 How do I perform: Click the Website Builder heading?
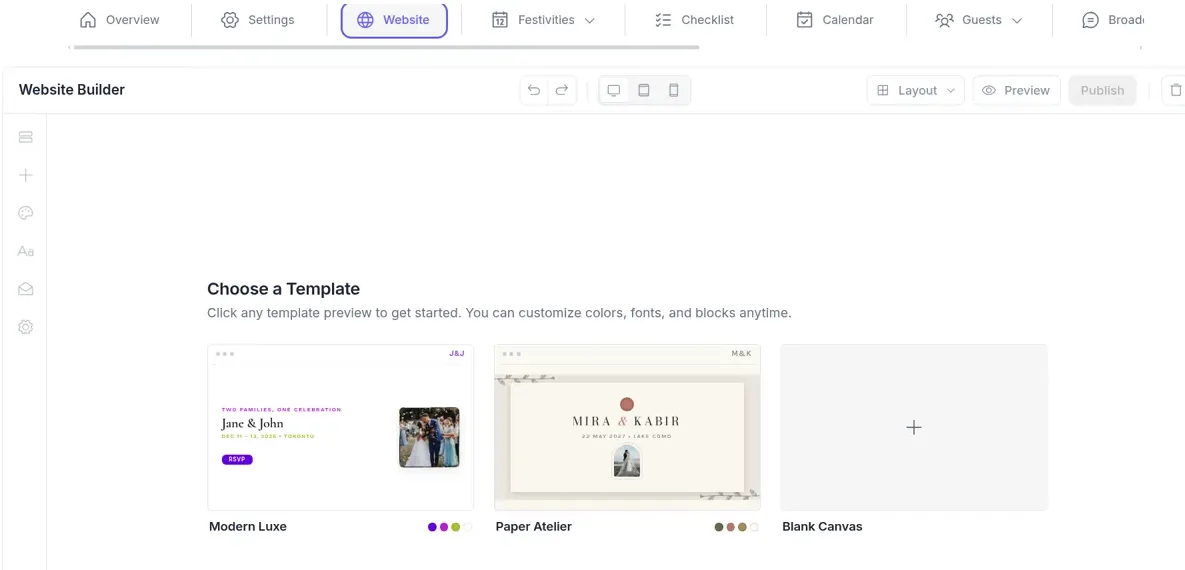tap(72, 90)
